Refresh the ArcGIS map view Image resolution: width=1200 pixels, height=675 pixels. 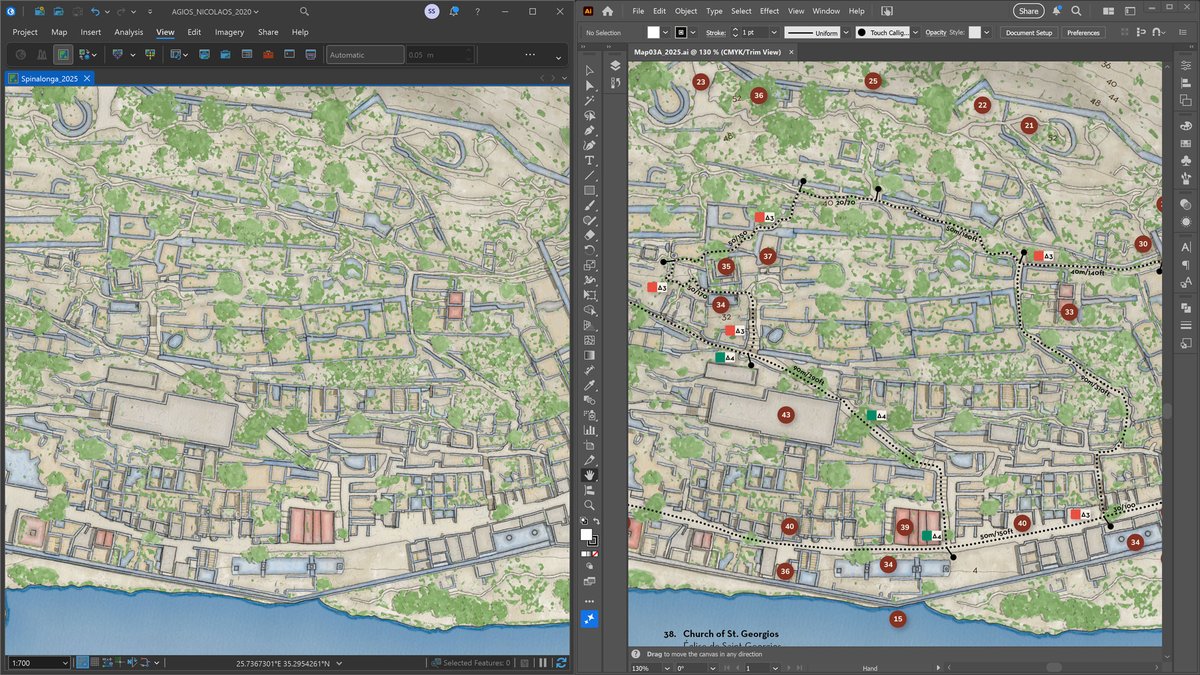pyautogui.click(x=562, y=662)
